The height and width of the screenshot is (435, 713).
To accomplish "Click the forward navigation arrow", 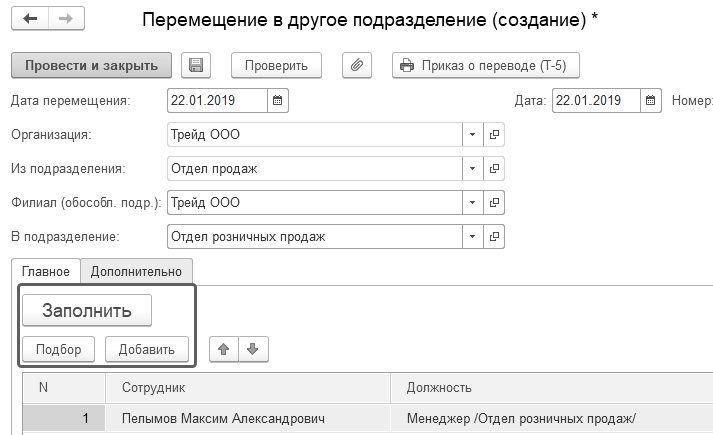I will click(66, 19).
